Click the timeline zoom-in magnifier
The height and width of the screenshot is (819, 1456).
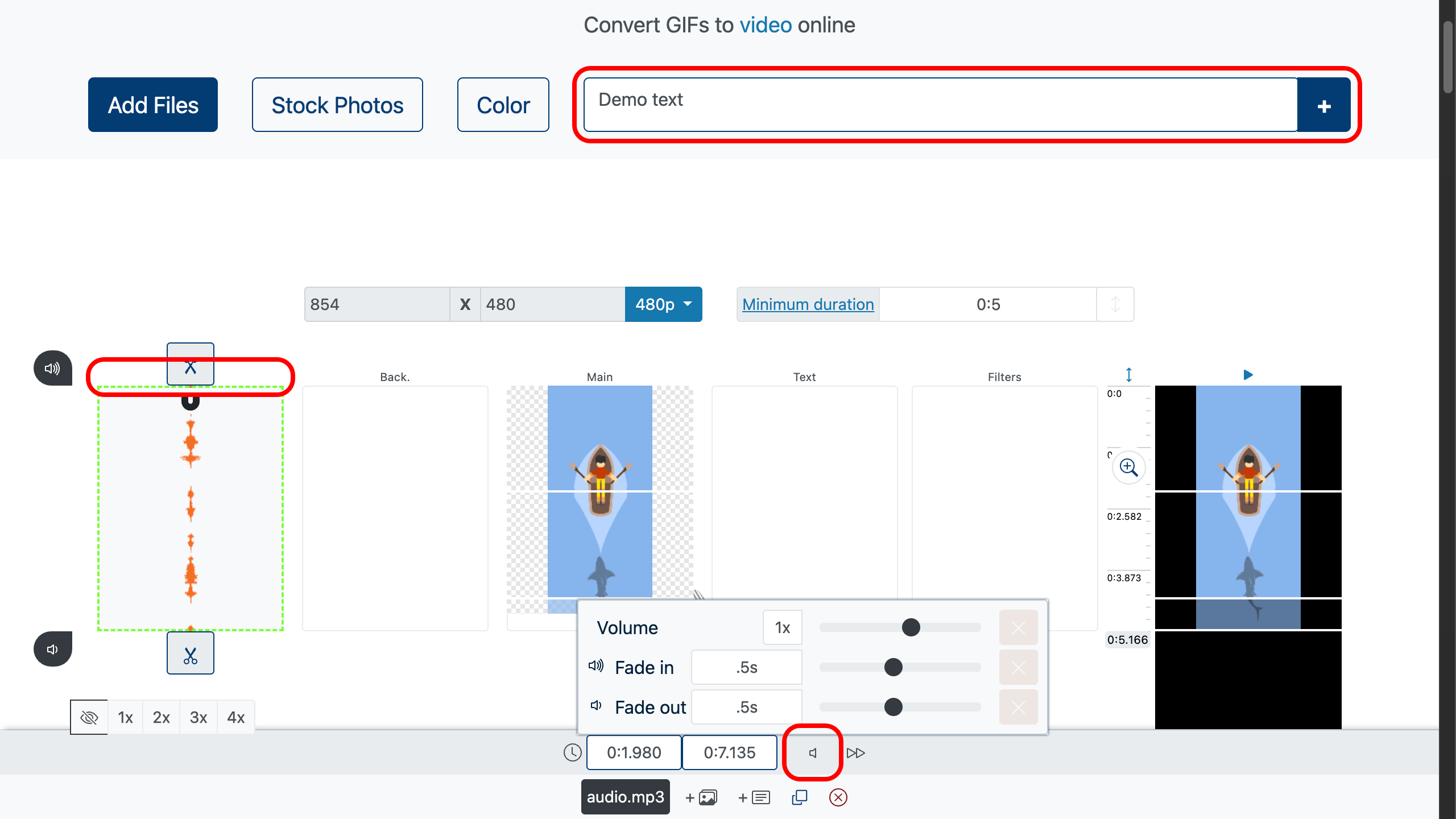pos(1128,468)
